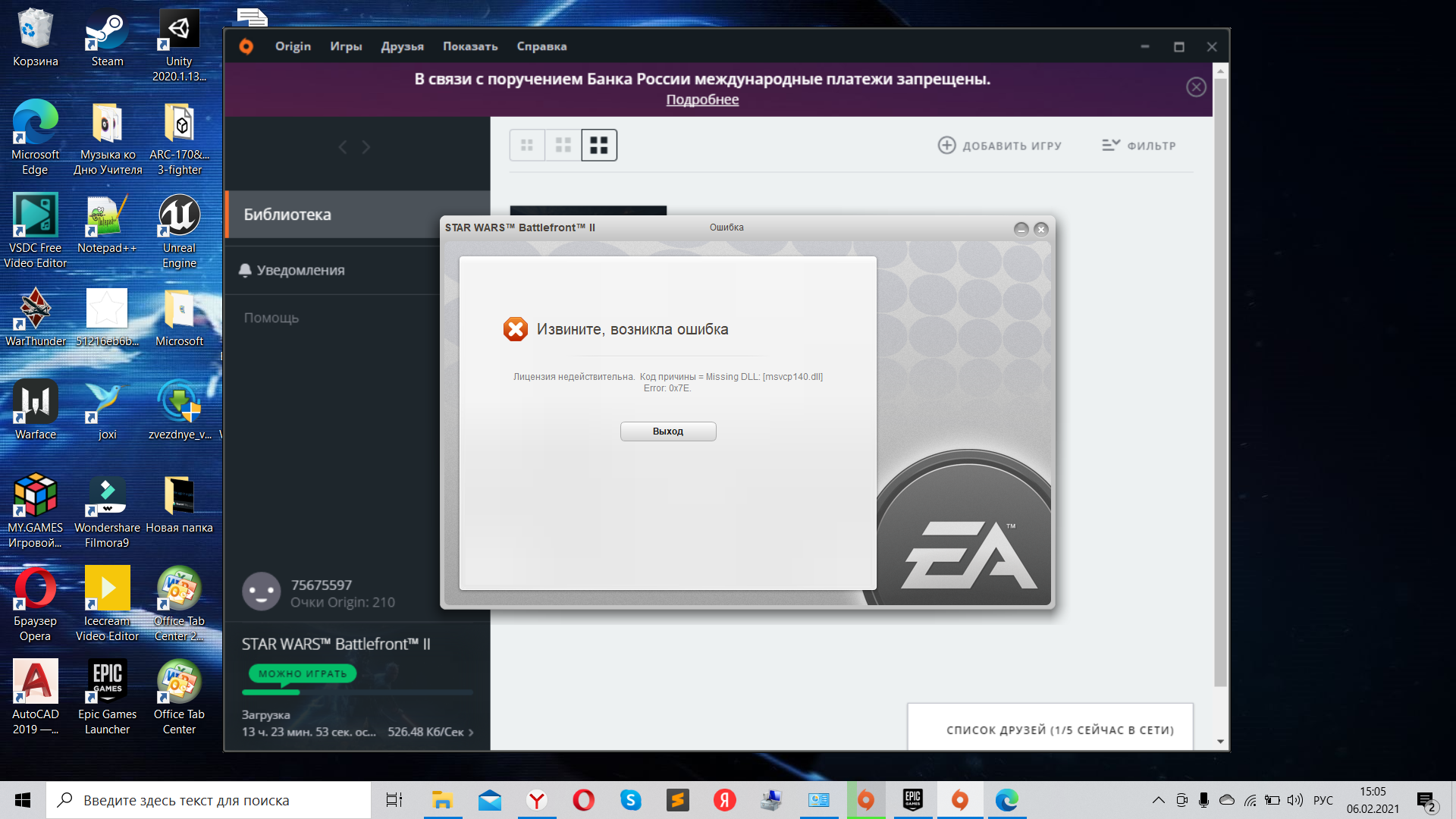
Task: Show hidden tray icons chevron
Action: [x=1158, y=800]
